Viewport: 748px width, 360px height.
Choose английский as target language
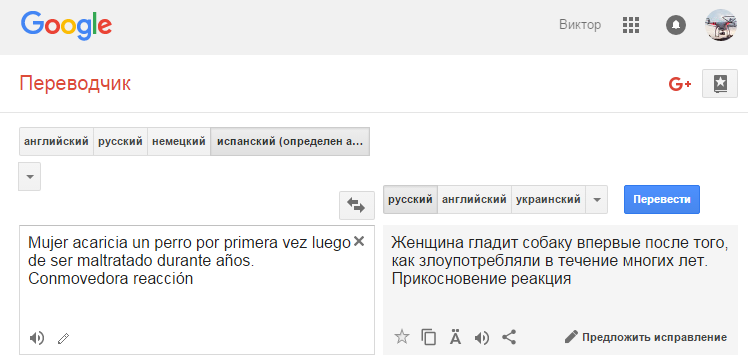(474, 199)
